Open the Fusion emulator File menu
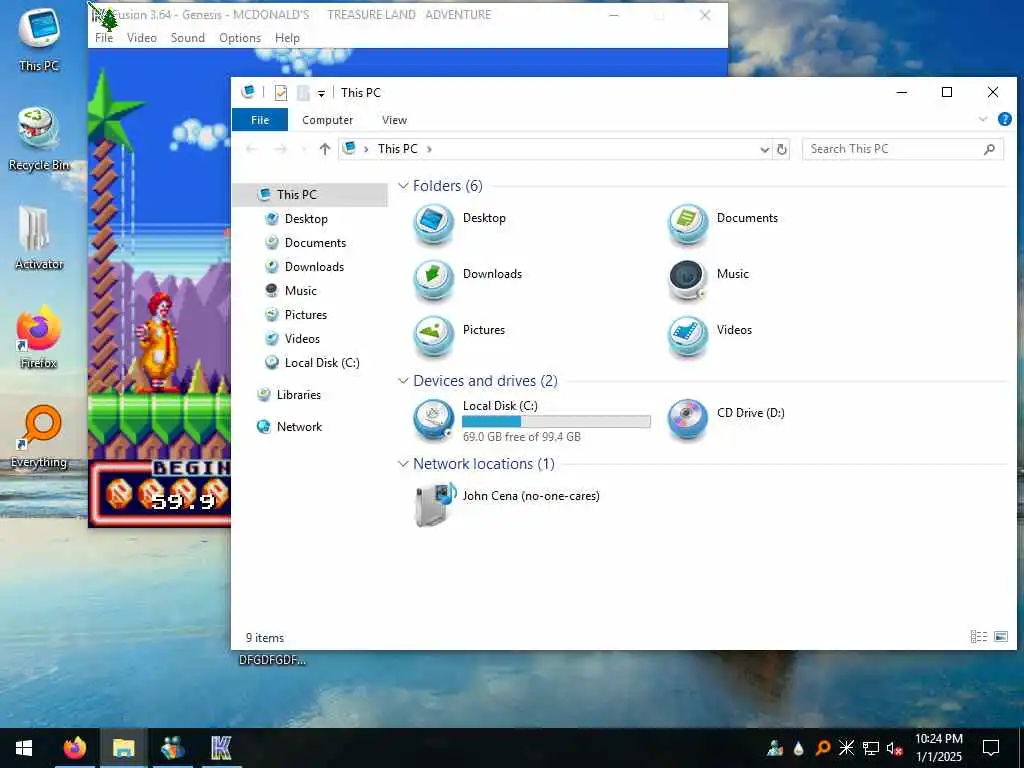Viewport: 1024px width, 768px height. (104, 38)
